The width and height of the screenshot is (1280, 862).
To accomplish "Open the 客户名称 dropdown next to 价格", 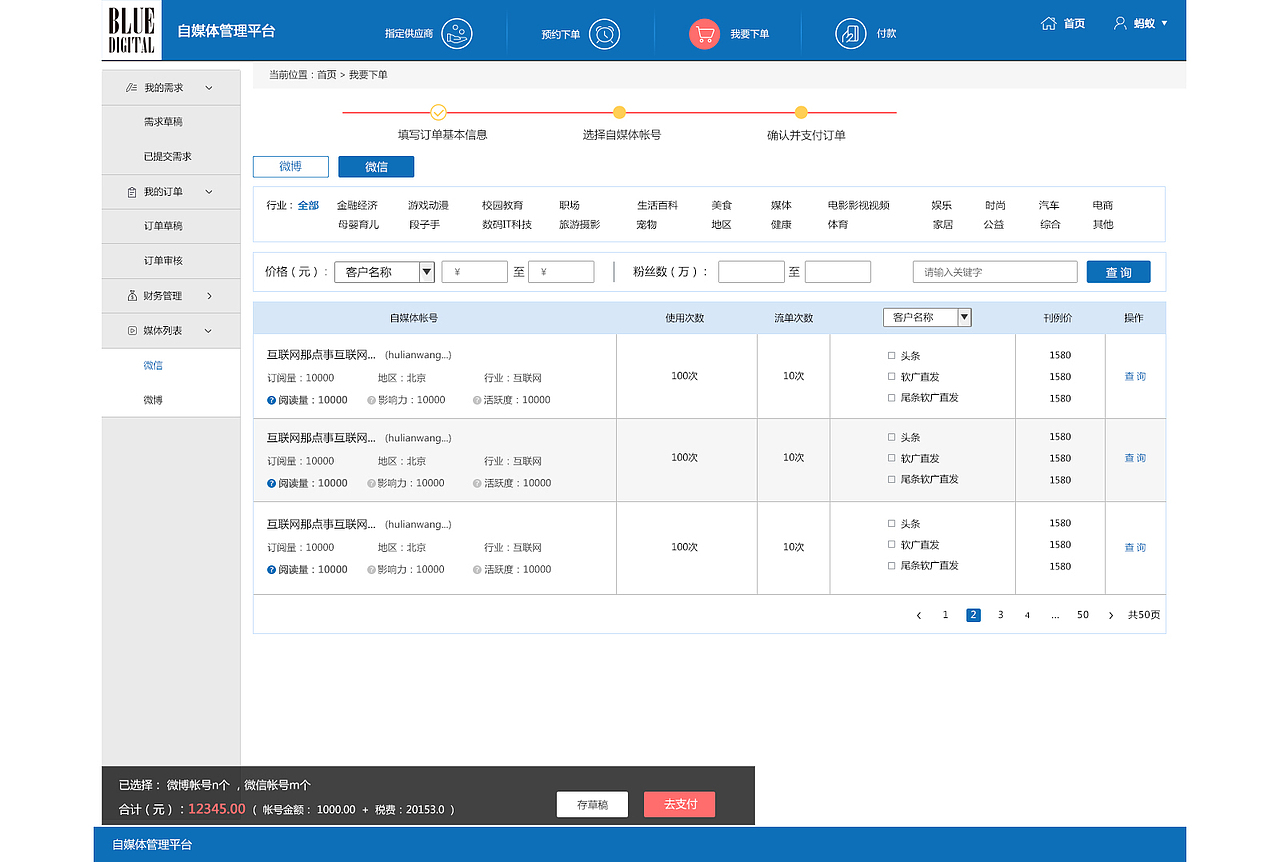I will point(384,272).
